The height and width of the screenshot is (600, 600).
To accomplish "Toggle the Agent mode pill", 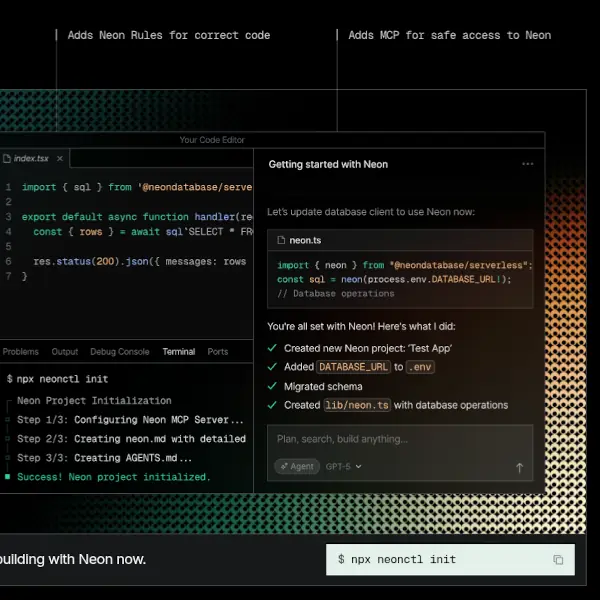I will 296,466.
